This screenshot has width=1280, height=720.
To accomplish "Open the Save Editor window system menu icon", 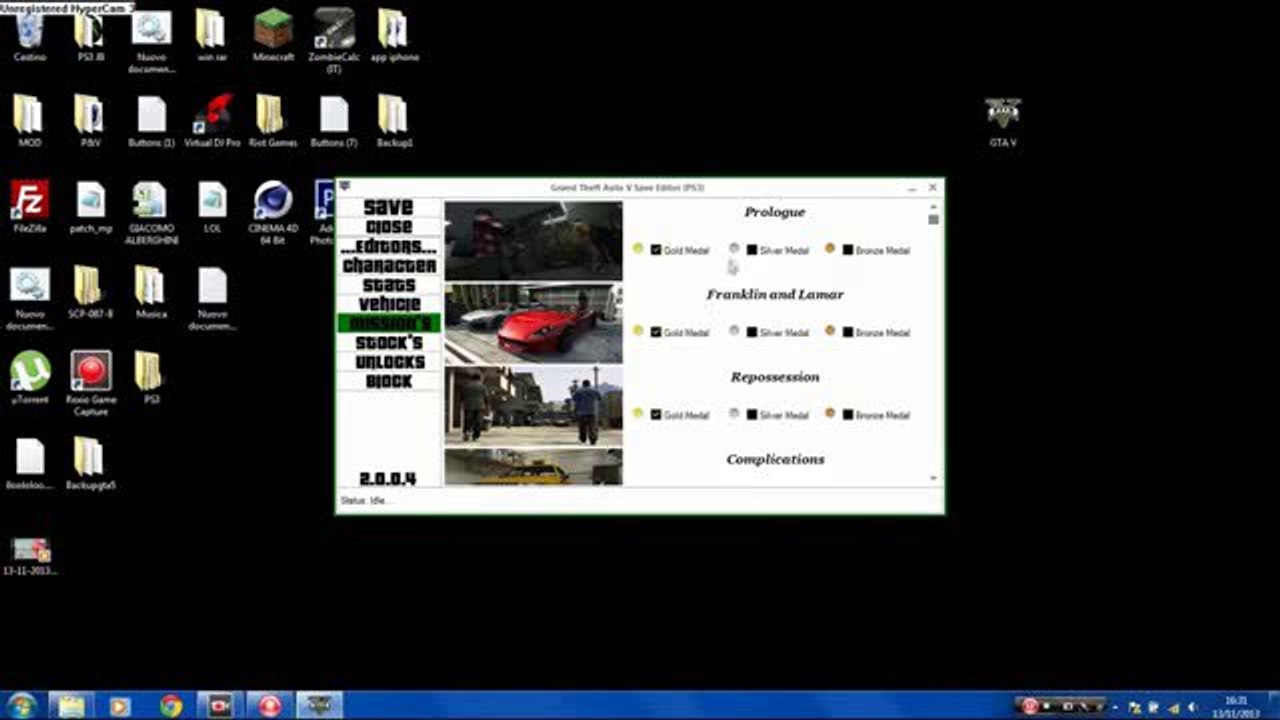I will tap(345, 187).
